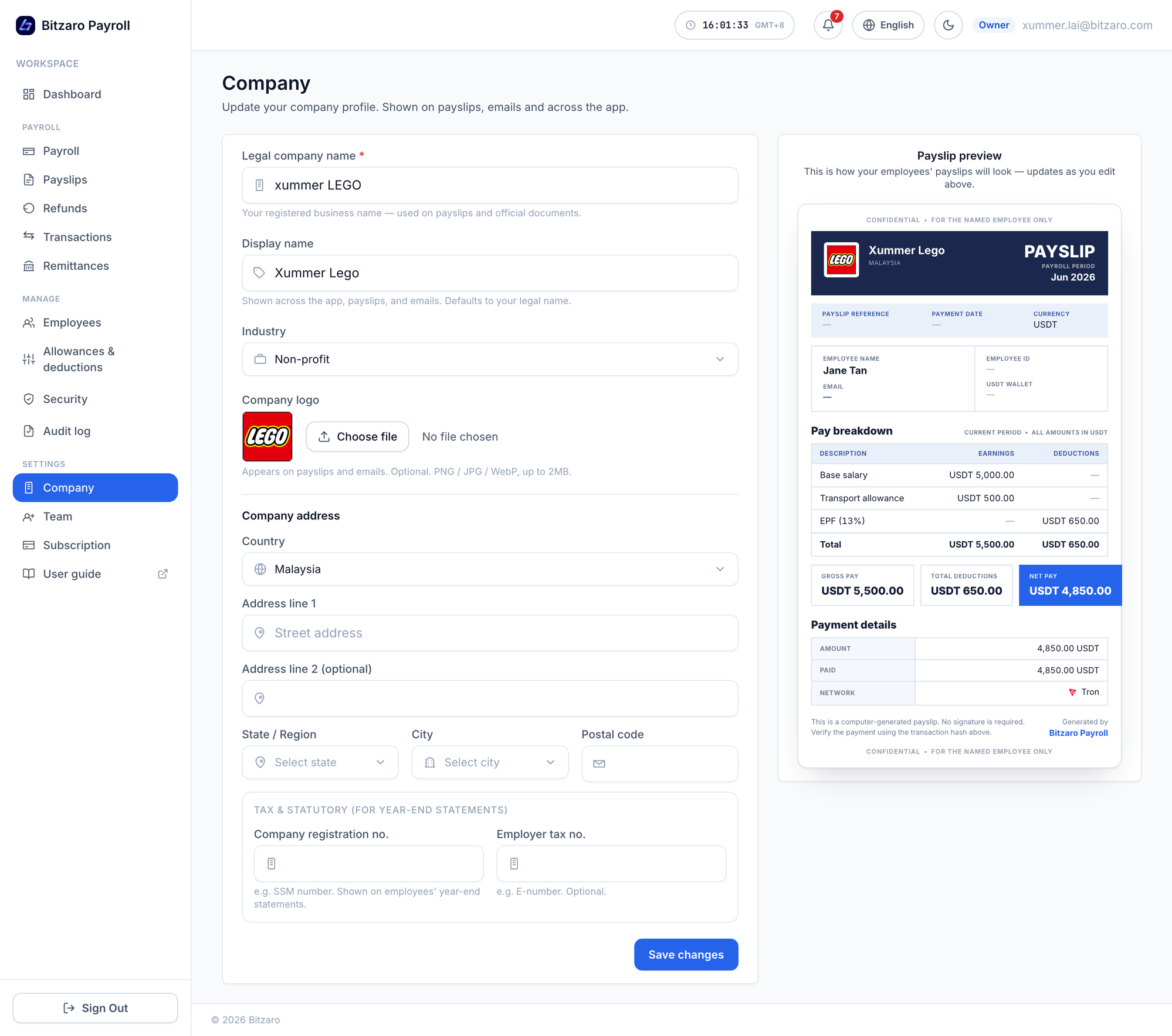
Task: Click the Dashboard grid icon
Action: pos(29,94)
